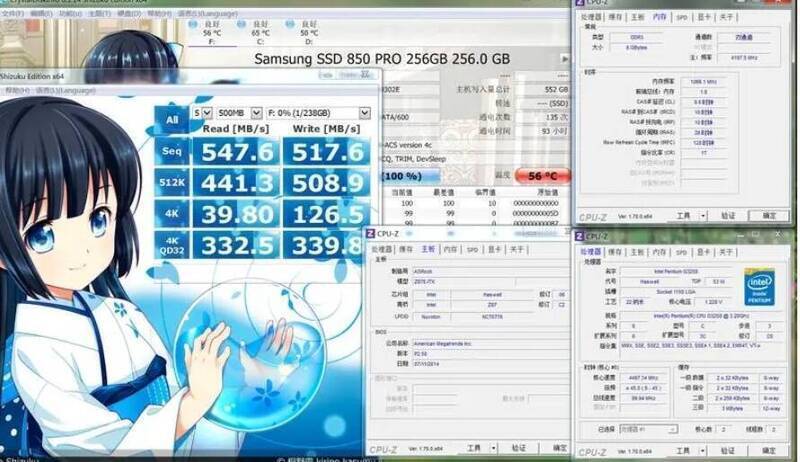Click the red 56 °C temperature indicator
The height and width of the screenshot is (462, 800).
(x=542, y=176)
